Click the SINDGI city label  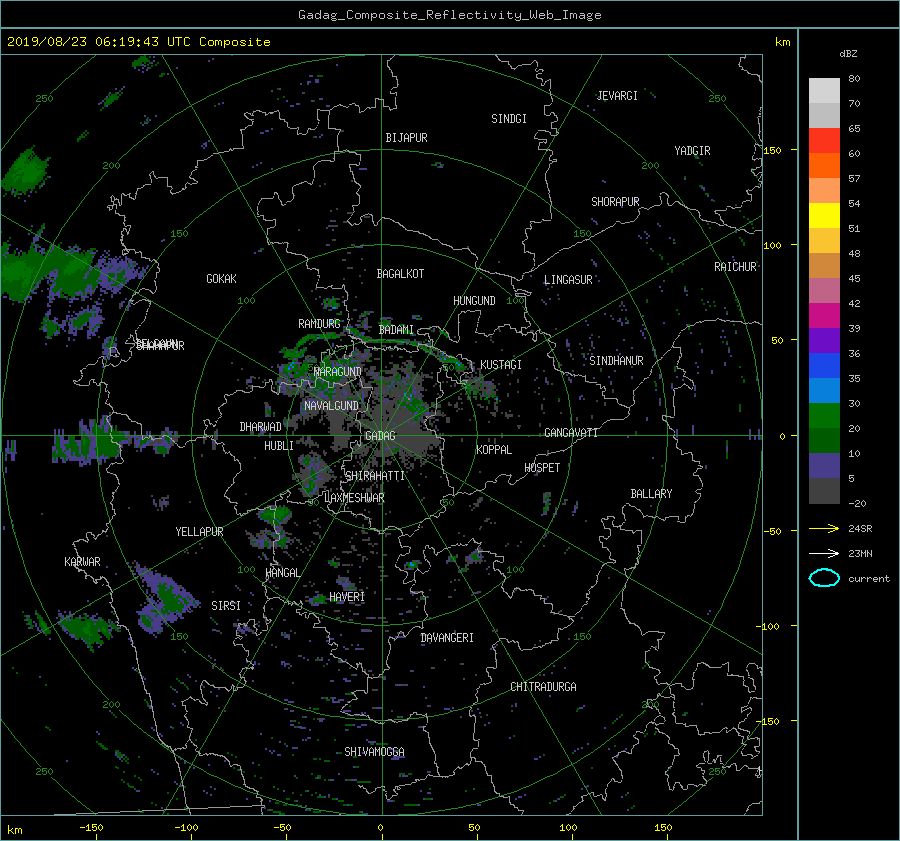click(509, 119)
